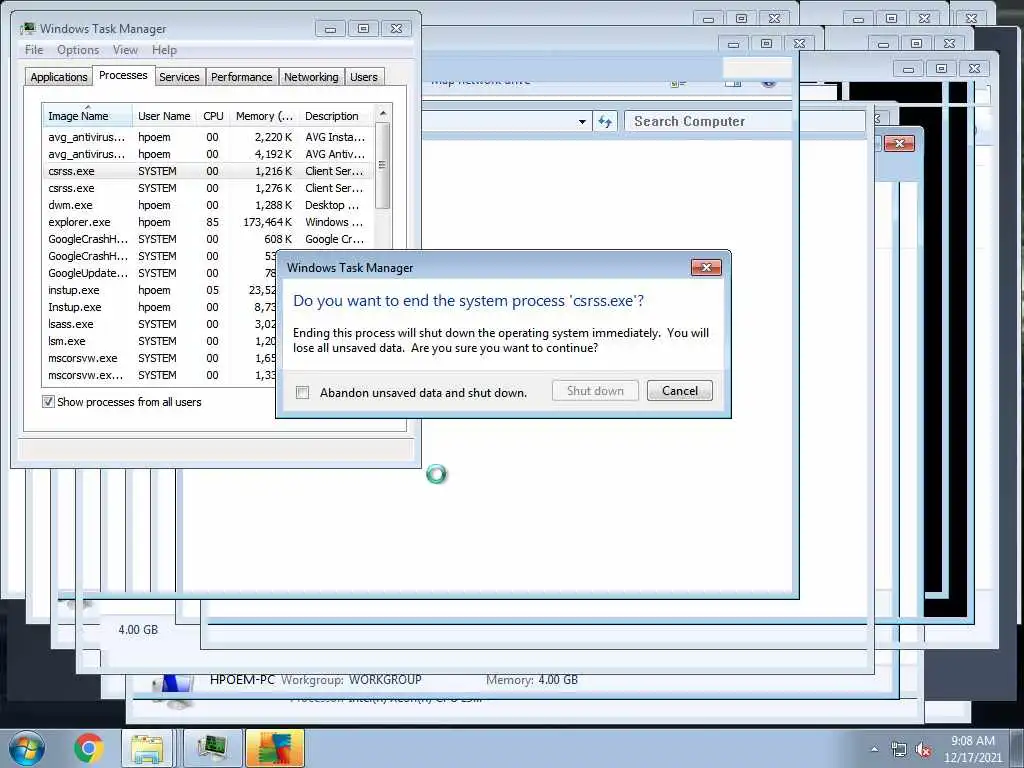
Task: Open the View menu in Task Manager
Action: [125, 50]
